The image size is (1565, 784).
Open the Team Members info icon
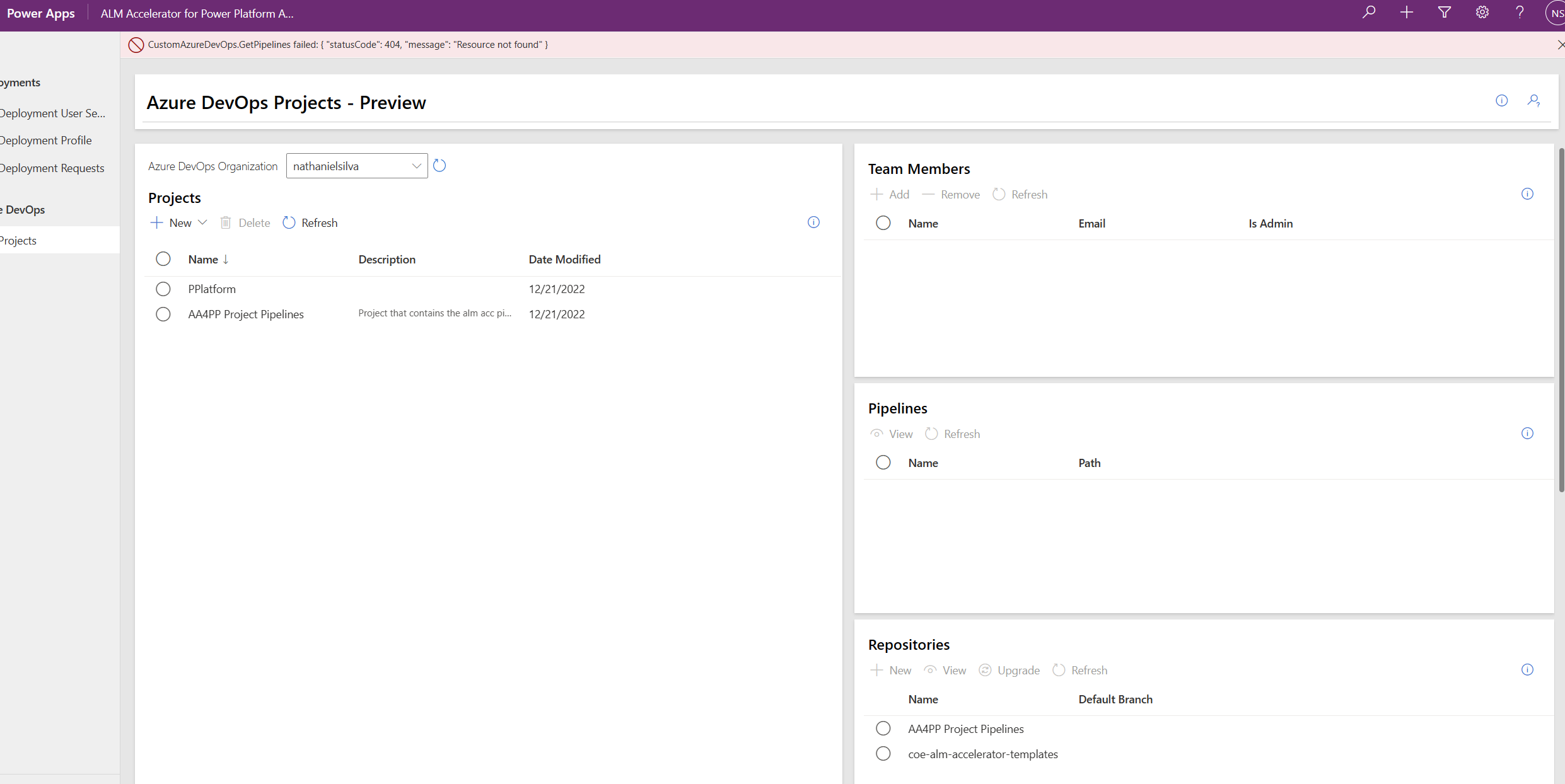[1527, 193]
